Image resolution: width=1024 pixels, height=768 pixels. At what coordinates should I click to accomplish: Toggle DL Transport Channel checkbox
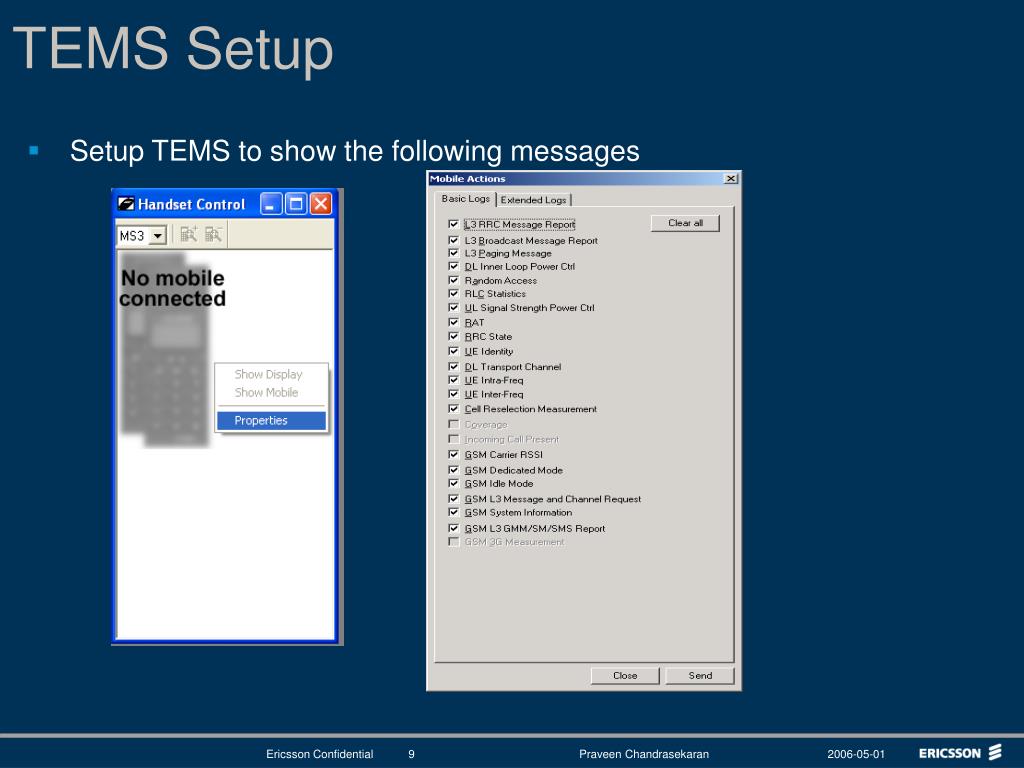[453, 366]
